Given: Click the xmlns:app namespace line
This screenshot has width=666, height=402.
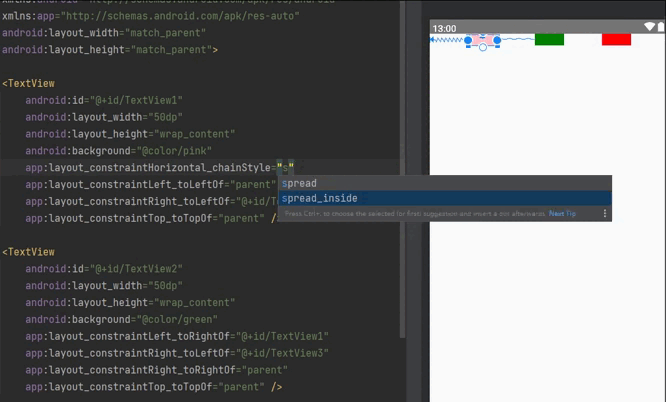Looking at the screenshot, I should coord(151,16).
